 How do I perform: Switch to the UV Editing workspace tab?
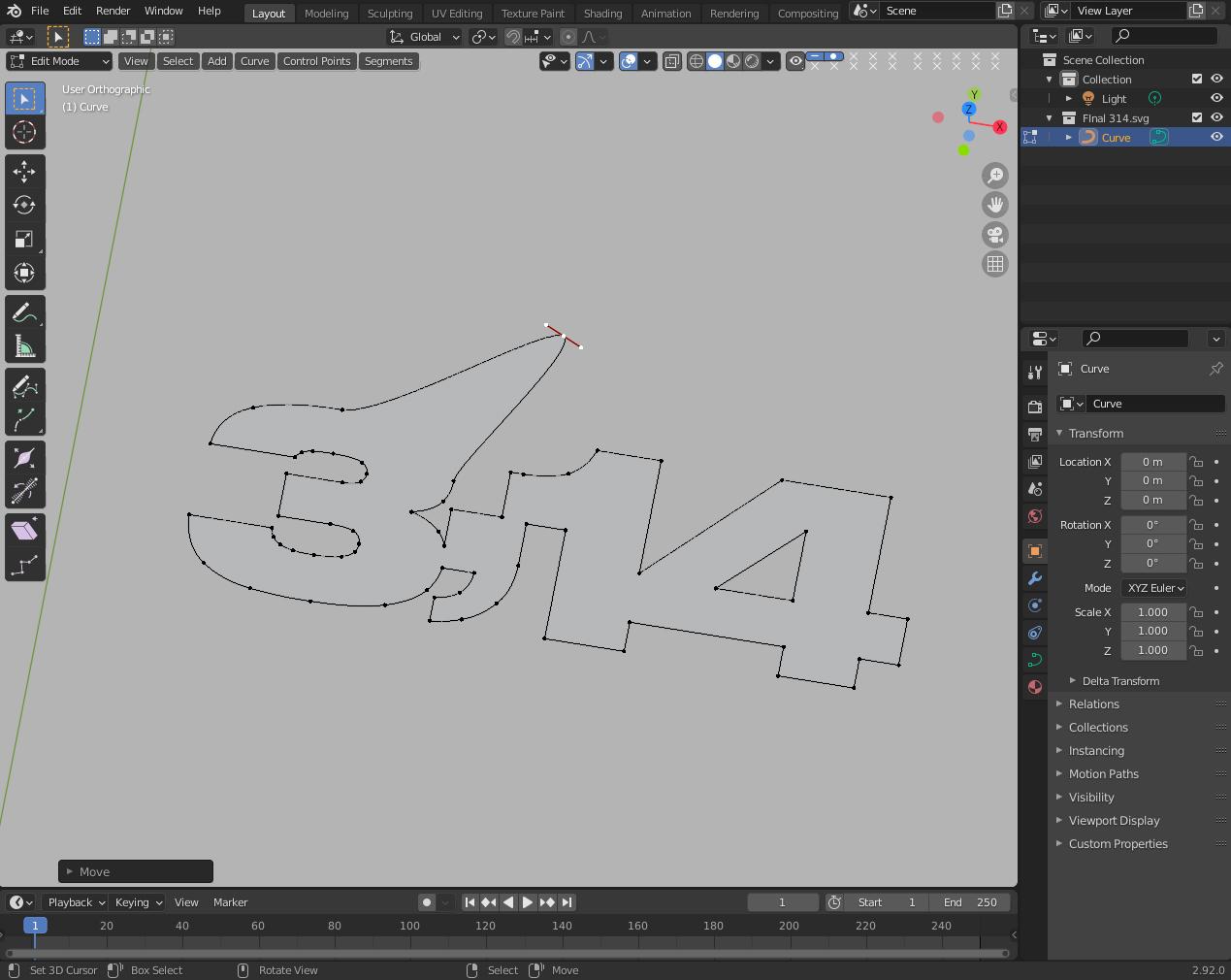pos(457,14)
